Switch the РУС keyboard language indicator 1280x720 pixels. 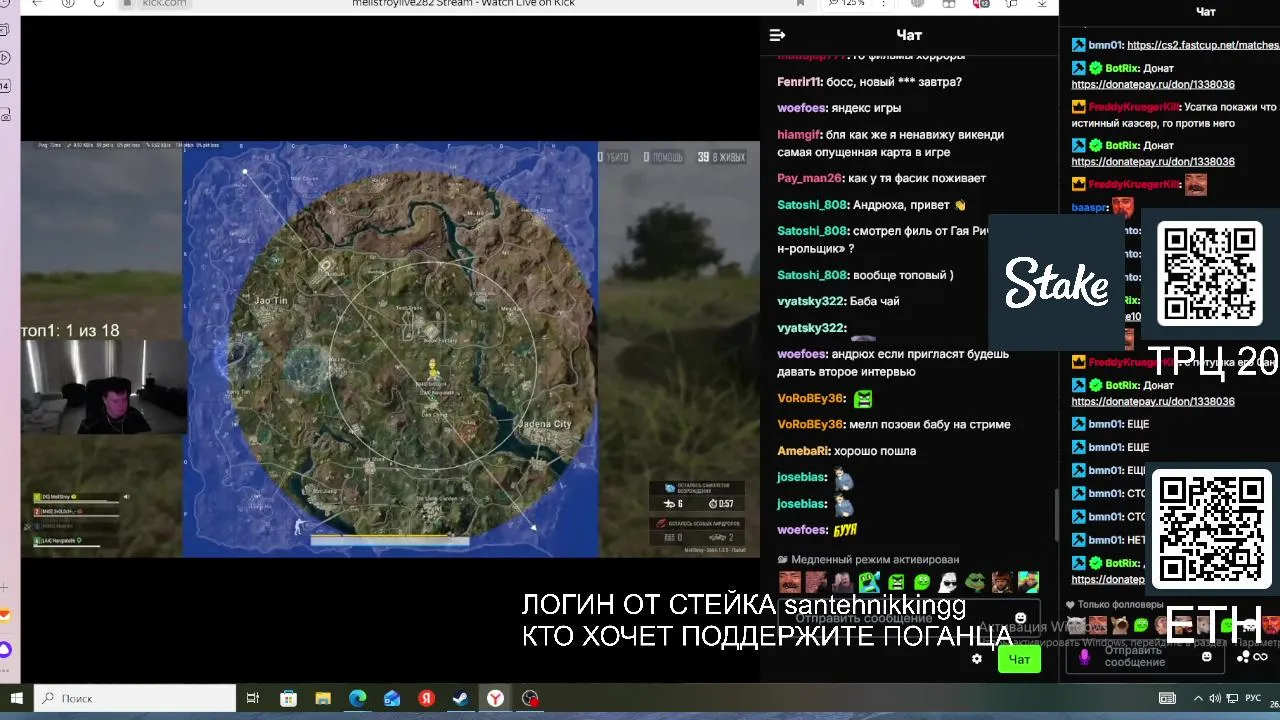1253,698
